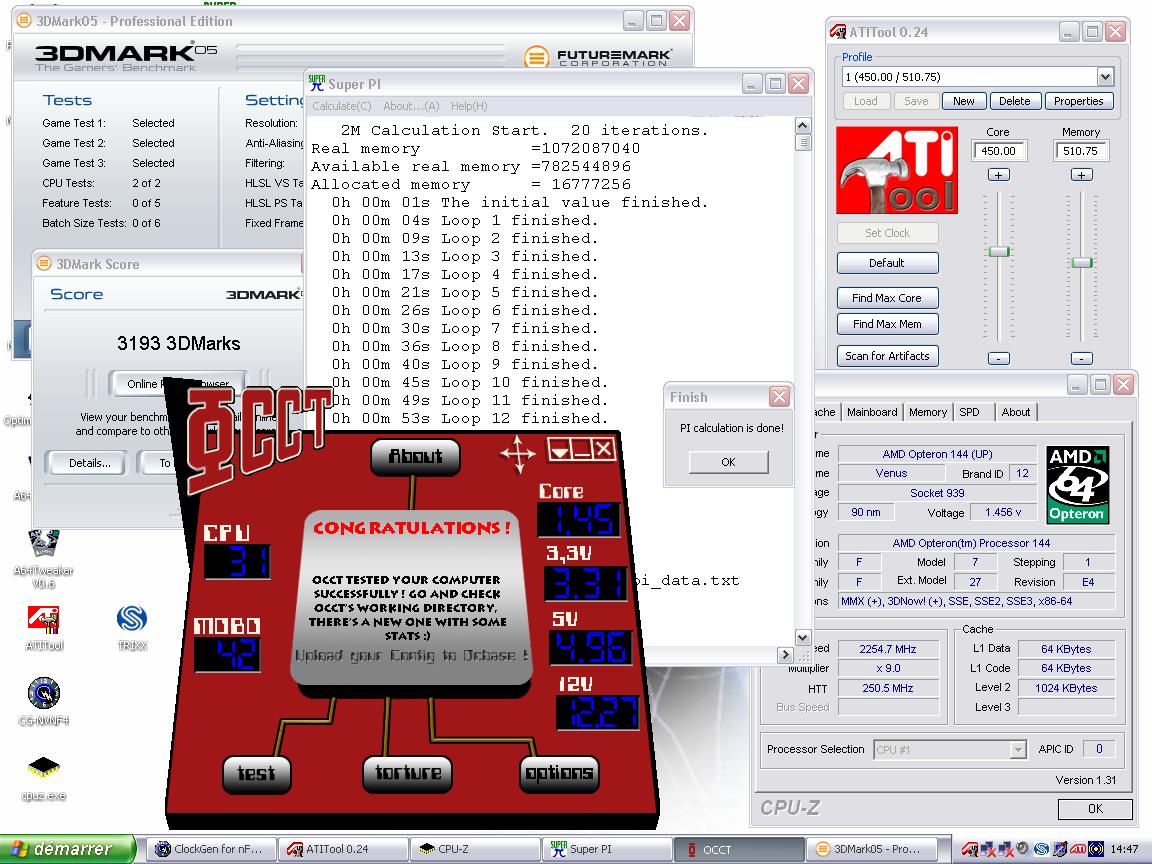Click Details button in 3DMark Score window

click(x=90, y=463)
